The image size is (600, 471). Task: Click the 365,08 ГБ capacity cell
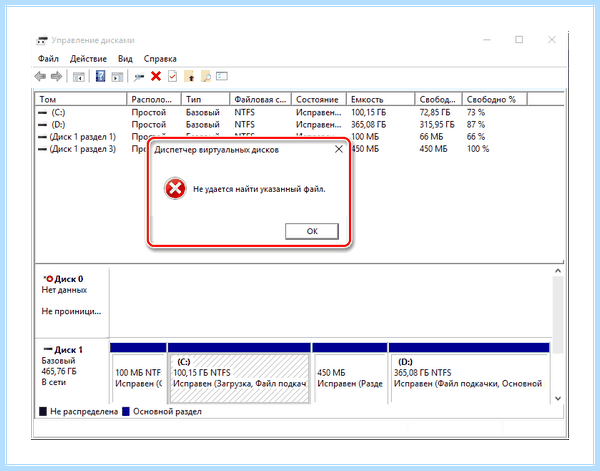[368, 125]
